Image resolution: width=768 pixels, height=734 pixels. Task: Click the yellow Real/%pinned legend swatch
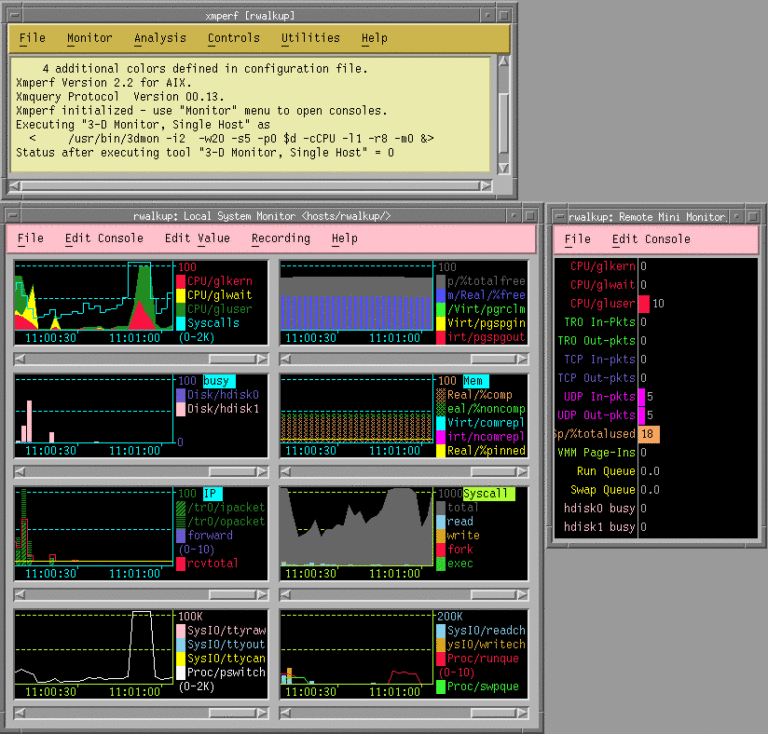pyautogui.click(x=441, y=451)
